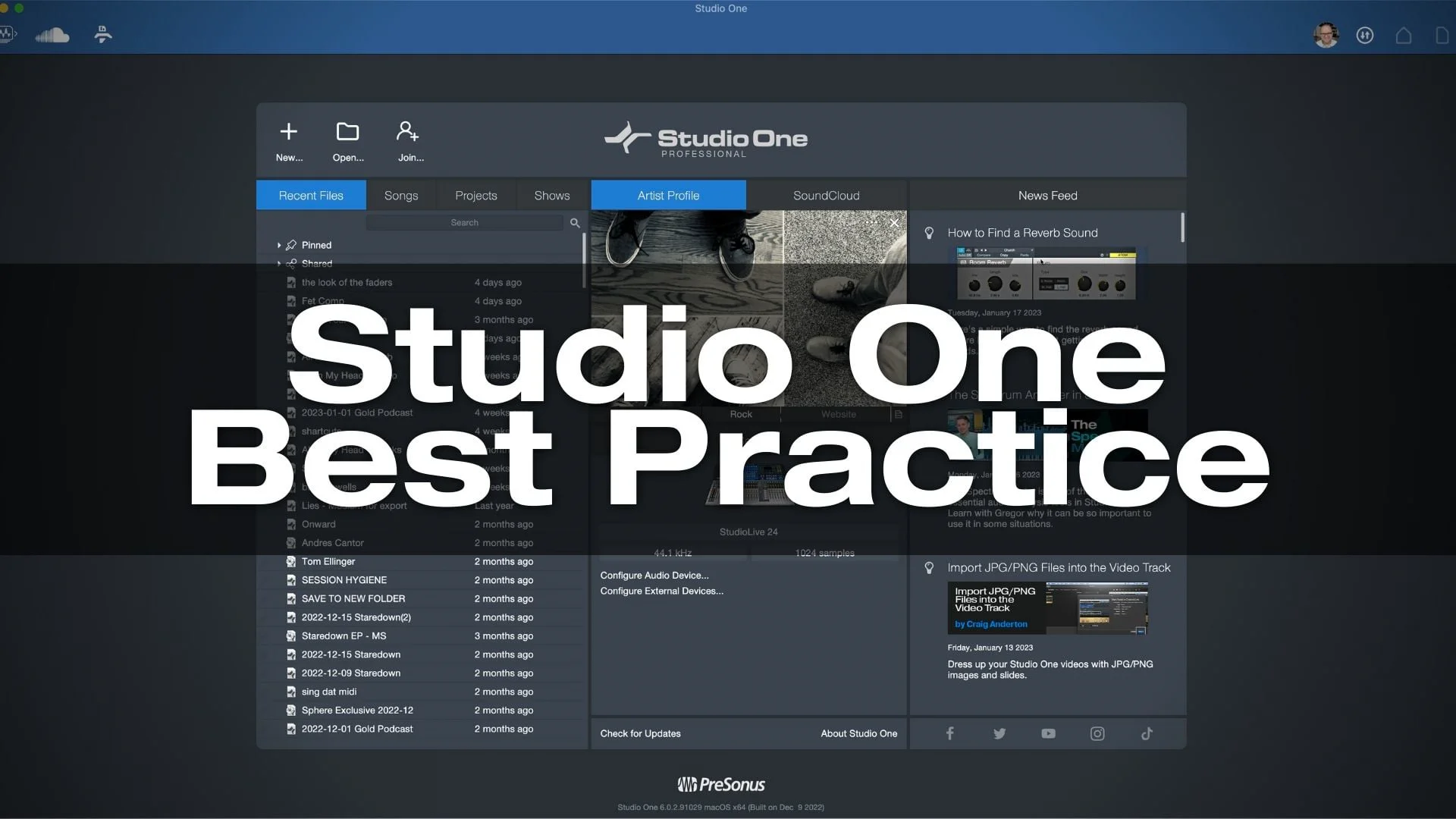The height and width of the screenshot is (819, 1456).
Task: Open Studio One's YouTube via its icon
Action: click(x=1048, y=733)
